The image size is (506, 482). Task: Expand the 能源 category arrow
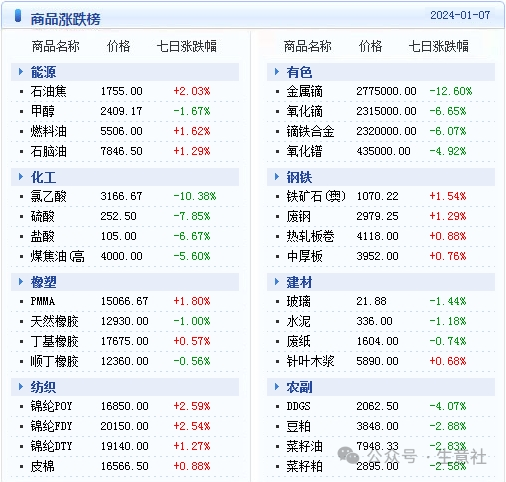(21, 72)
